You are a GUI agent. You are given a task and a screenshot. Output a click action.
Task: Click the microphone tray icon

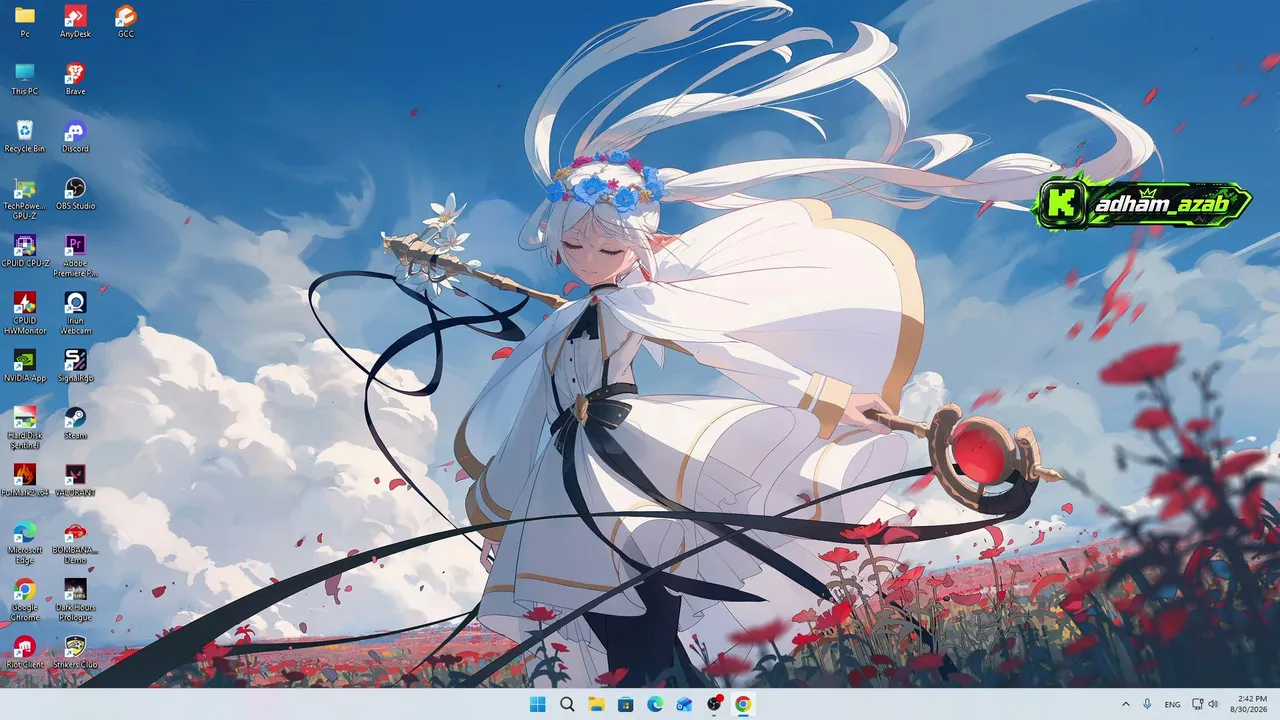(1147, 704)
